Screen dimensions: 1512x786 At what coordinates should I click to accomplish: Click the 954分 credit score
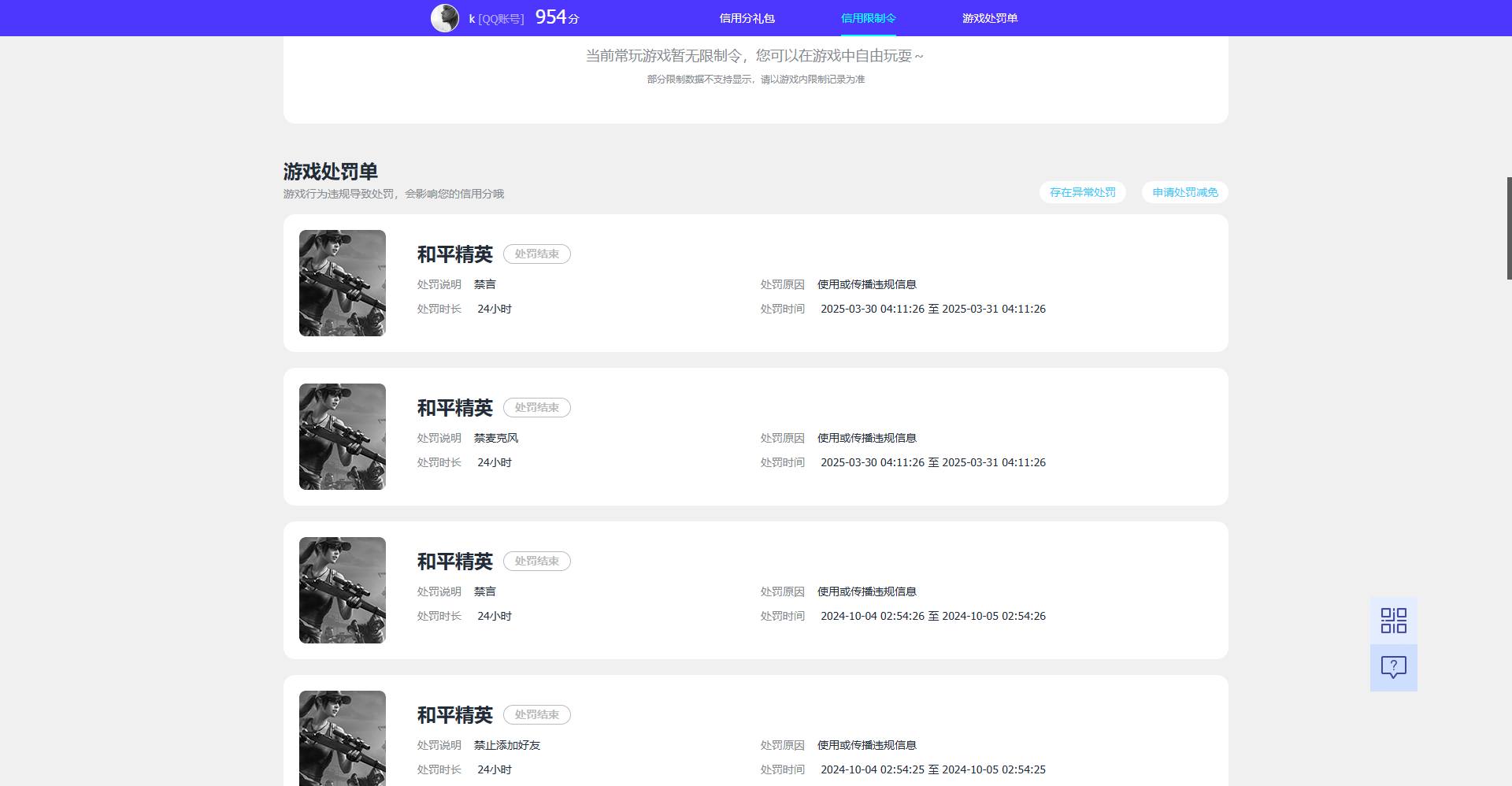(x=557, y=17)
